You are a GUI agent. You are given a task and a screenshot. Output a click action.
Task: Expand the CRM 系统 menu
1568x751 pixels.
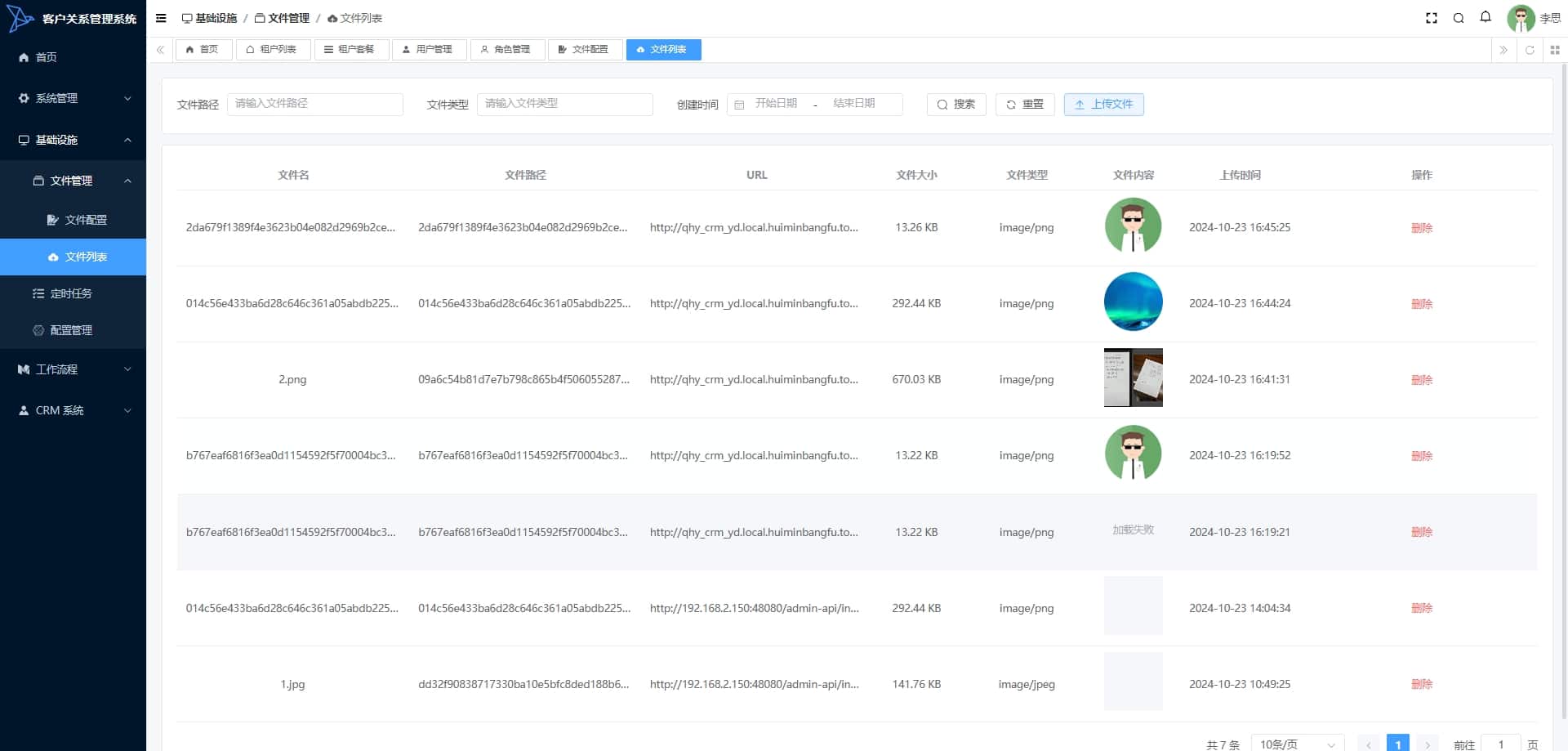[73, 410]
